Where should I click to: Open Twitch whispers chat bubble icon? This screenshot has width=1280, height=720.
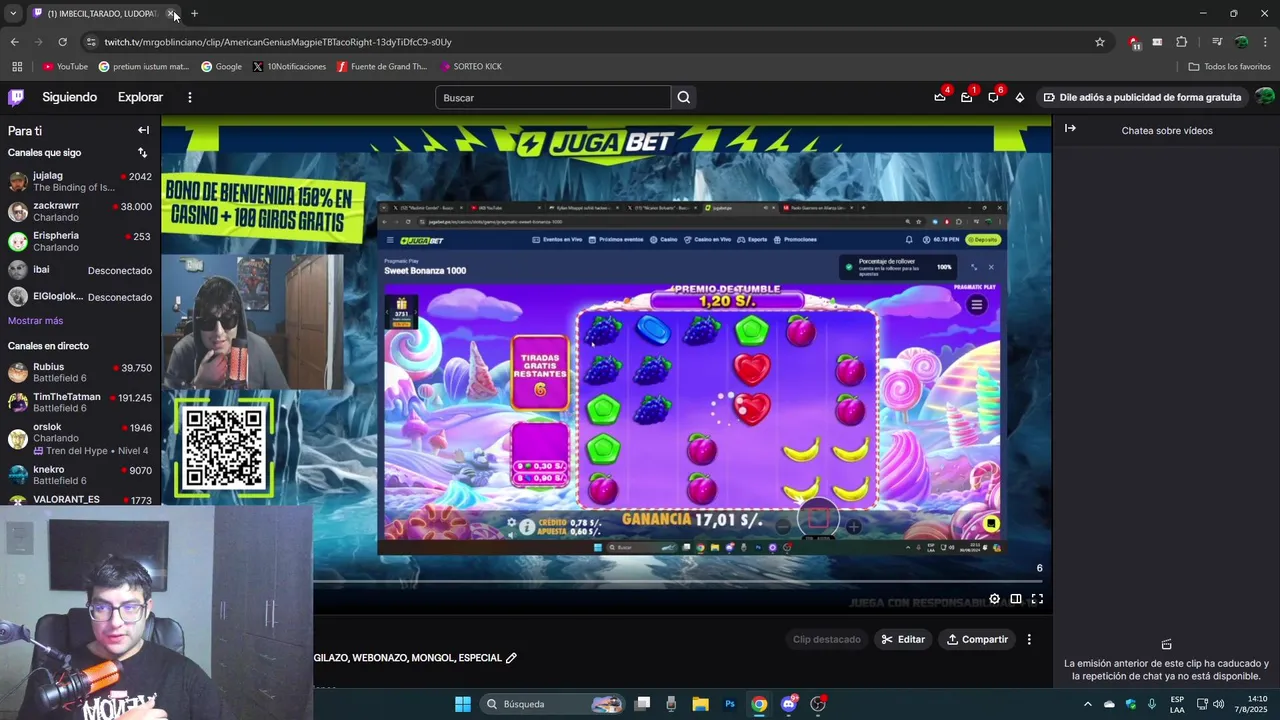(993, 97)
